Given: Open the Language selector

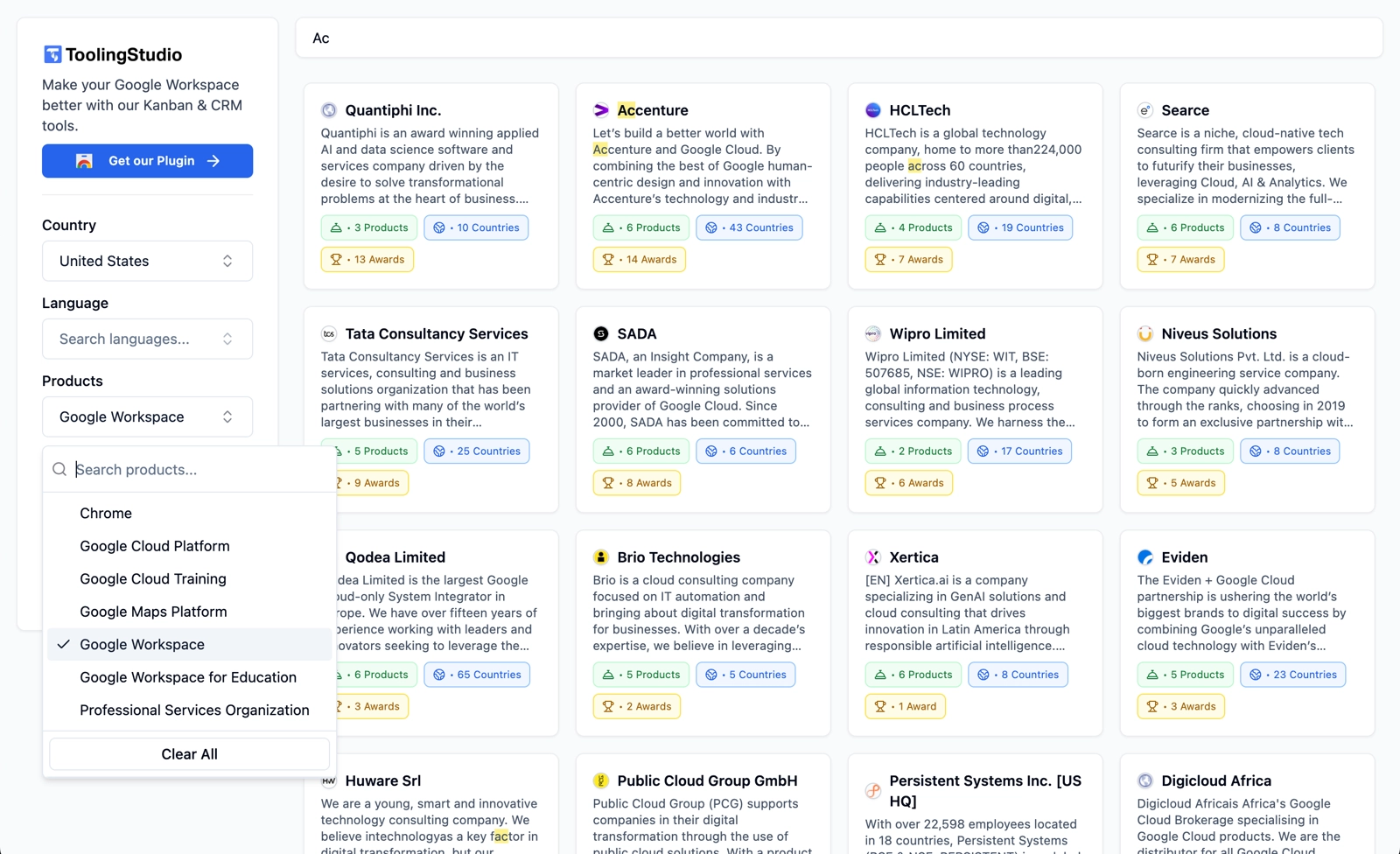Looking at the screenshot, I should (x=147, y=339).
